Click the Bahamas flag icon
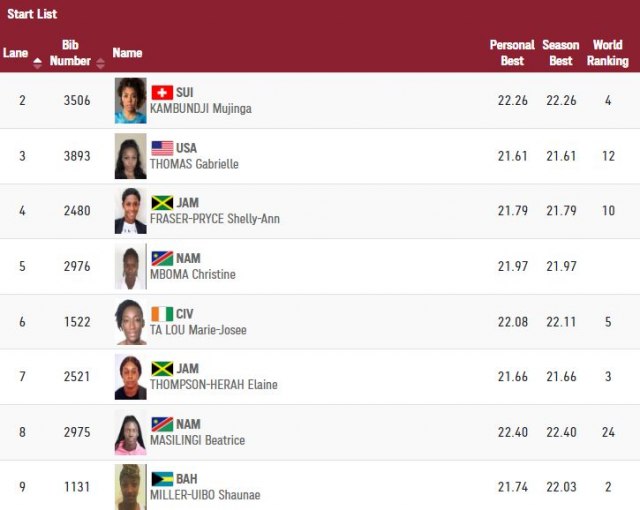 coord(161,479)
